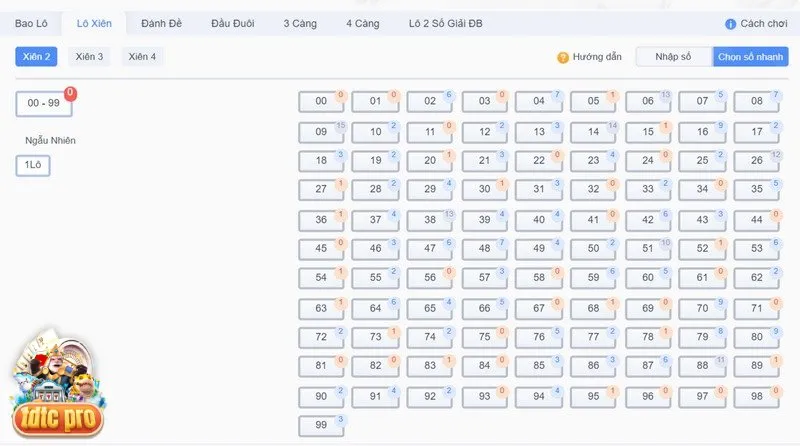Click the 1Lô random button
Image resolution: width=800 pixels, height=446 pixels.
33,165
